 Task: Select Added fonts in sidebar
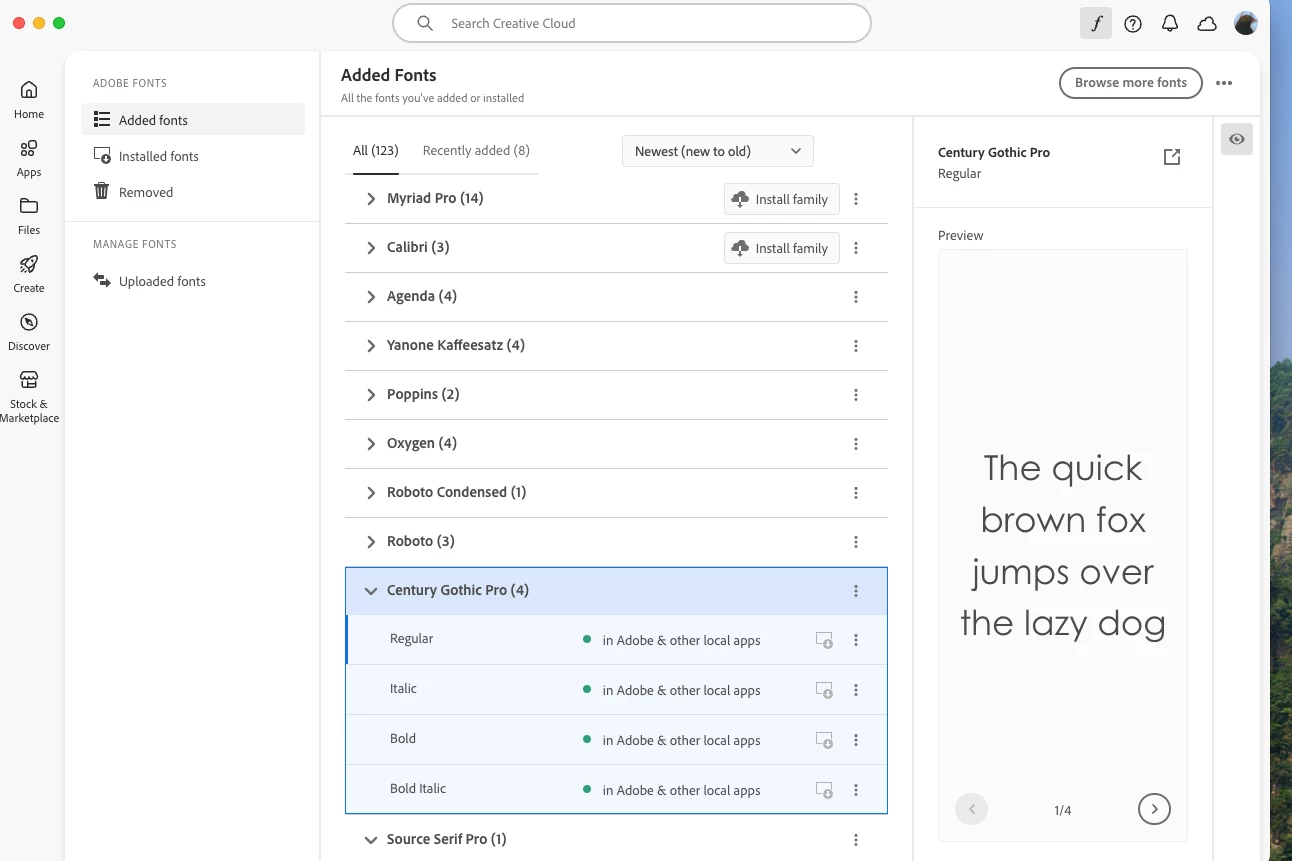tap(193, 119)
